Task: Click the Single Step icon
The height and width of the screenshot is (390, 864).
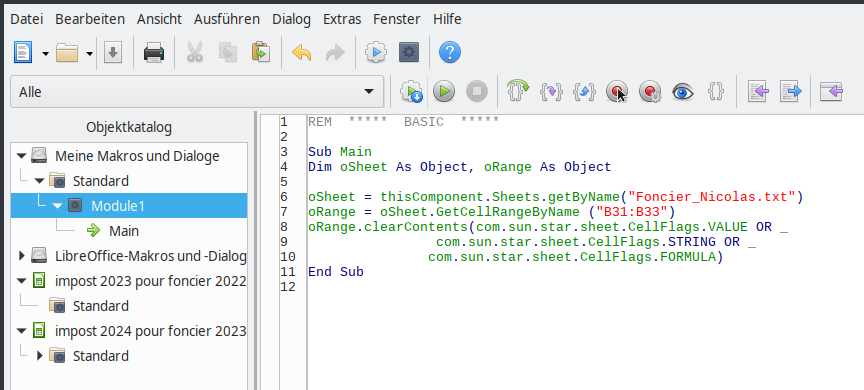Action: [551, 91]
